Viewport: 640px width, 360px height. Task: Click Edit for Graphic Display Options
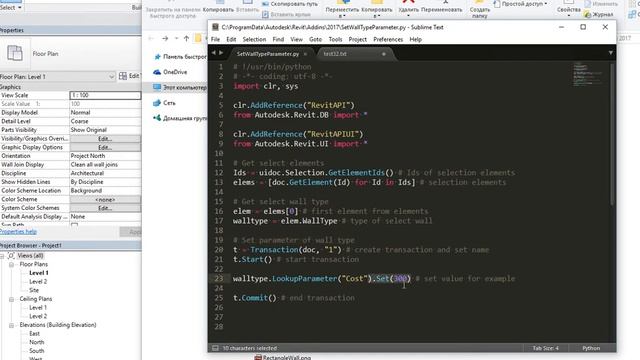105,147
